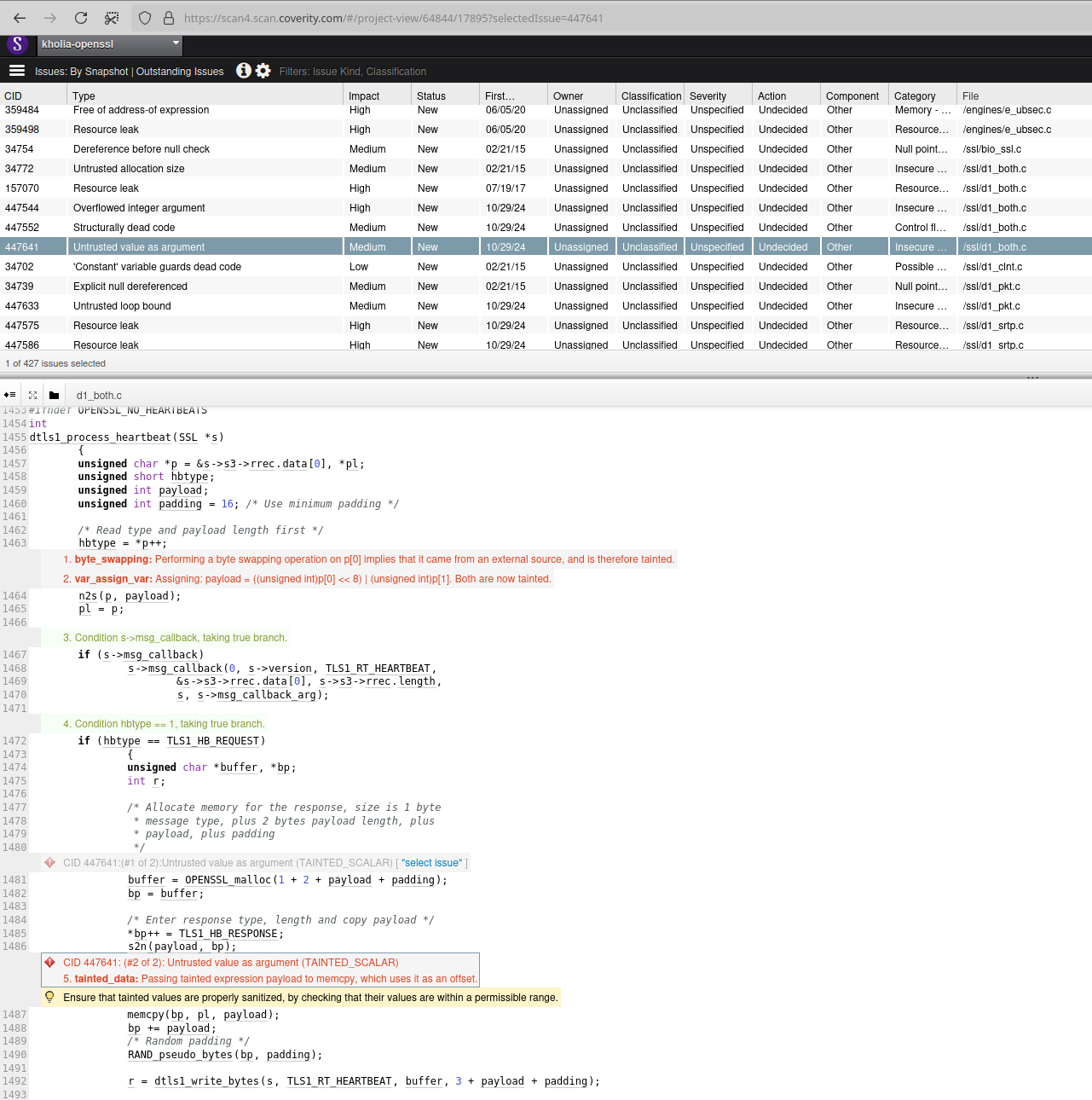
Task: Sort by the Component column header
Action: point(855,96)
